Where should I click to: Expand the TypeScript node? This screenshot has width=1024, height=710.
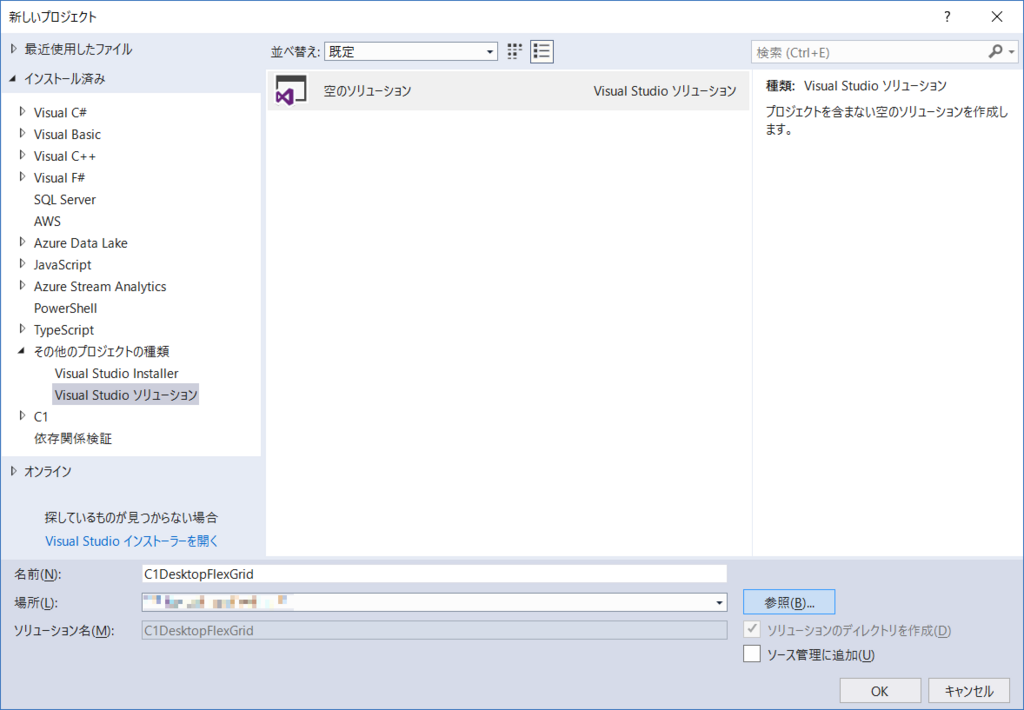pyautogui.click(x=23, y=329)
